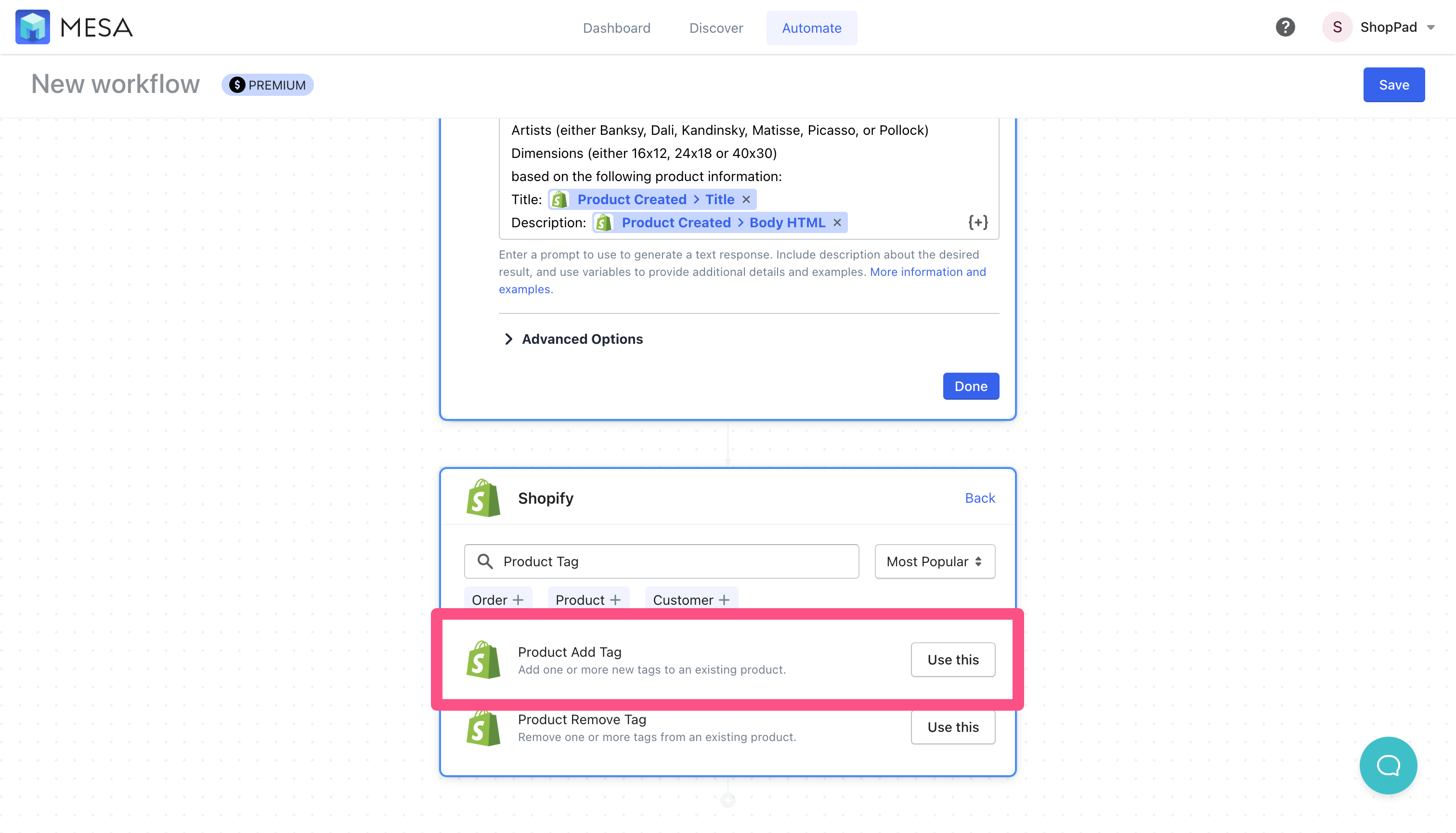Add the Customer filter tag
The image size is (1456, 833).
click(691, 599)
